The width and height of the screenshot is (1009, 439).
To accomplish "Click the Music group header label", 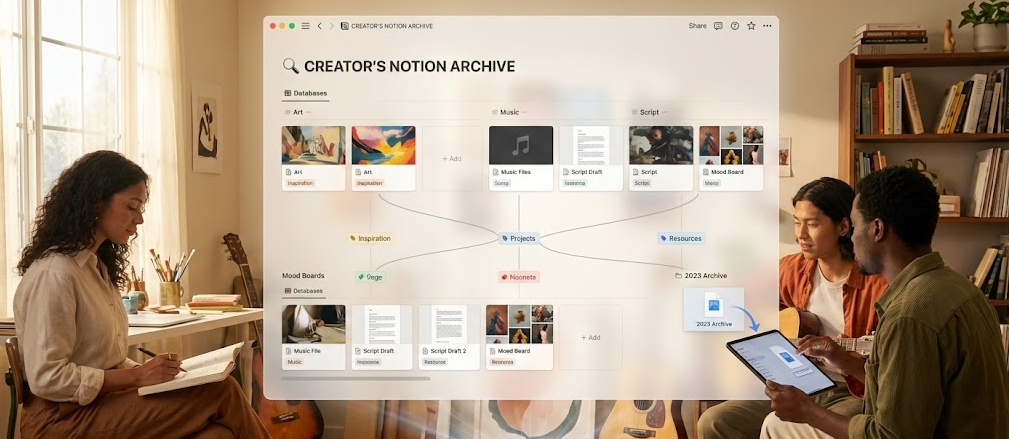I will click(509, 112).
